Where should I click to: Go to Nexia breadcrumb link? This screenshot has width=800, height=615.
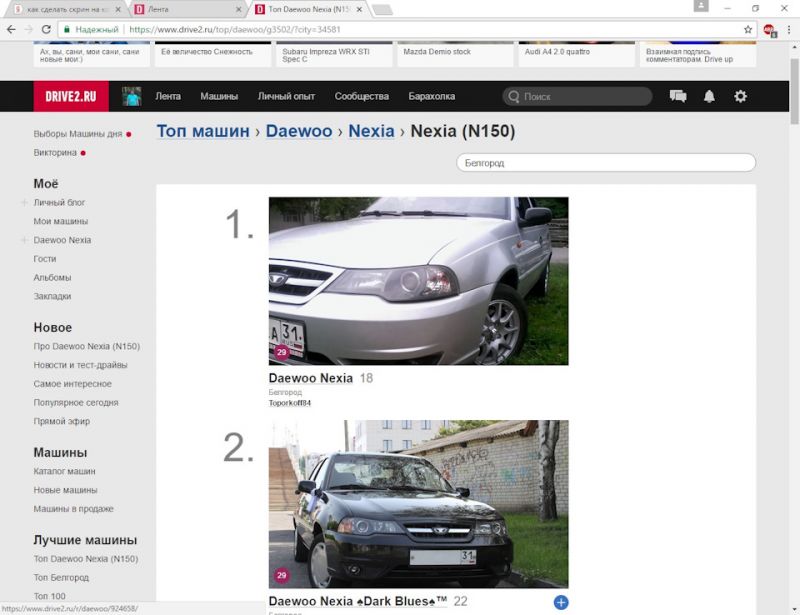point(371,131)
